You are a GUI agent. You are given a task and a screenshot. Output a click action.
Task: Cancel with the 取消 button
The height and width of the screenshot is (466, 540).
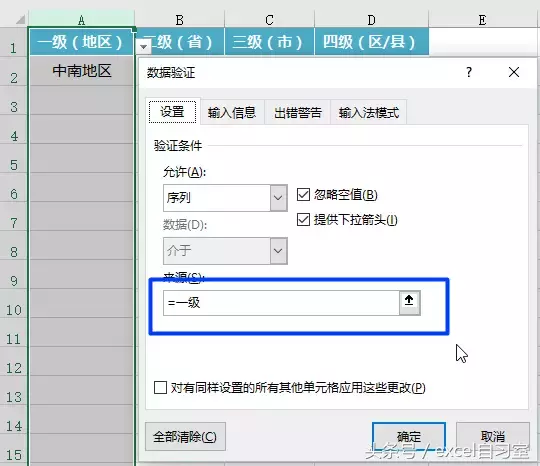coord(493,436)
